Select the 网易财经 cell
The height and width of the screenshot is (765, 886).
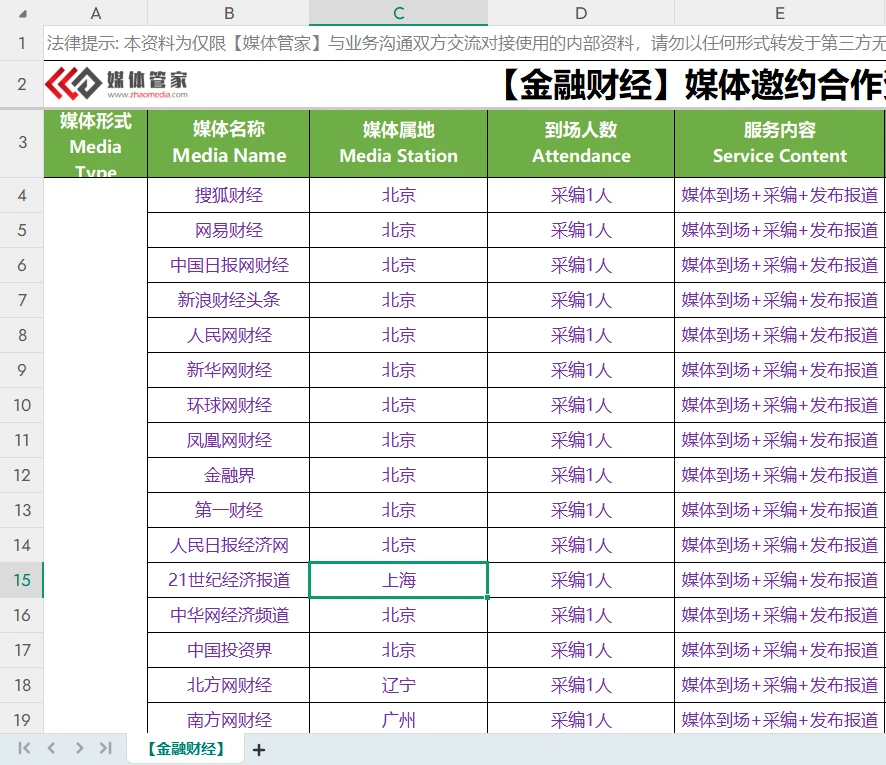coord(228,230)
